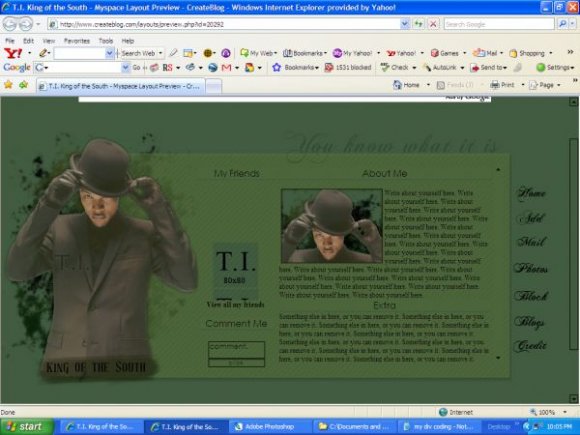Go back with the browser Back arrow

pos(10,24)
